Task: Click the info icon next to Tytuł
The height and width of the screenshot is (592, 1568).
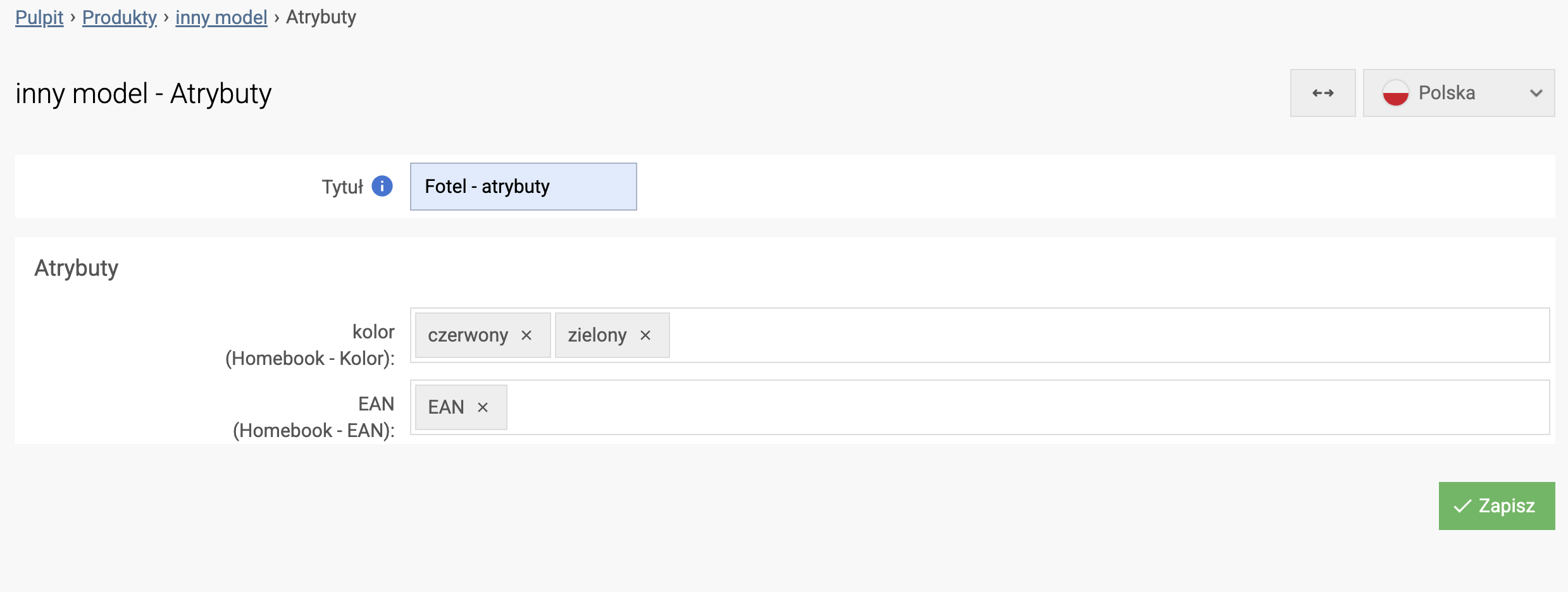Action: click(382, 186)
